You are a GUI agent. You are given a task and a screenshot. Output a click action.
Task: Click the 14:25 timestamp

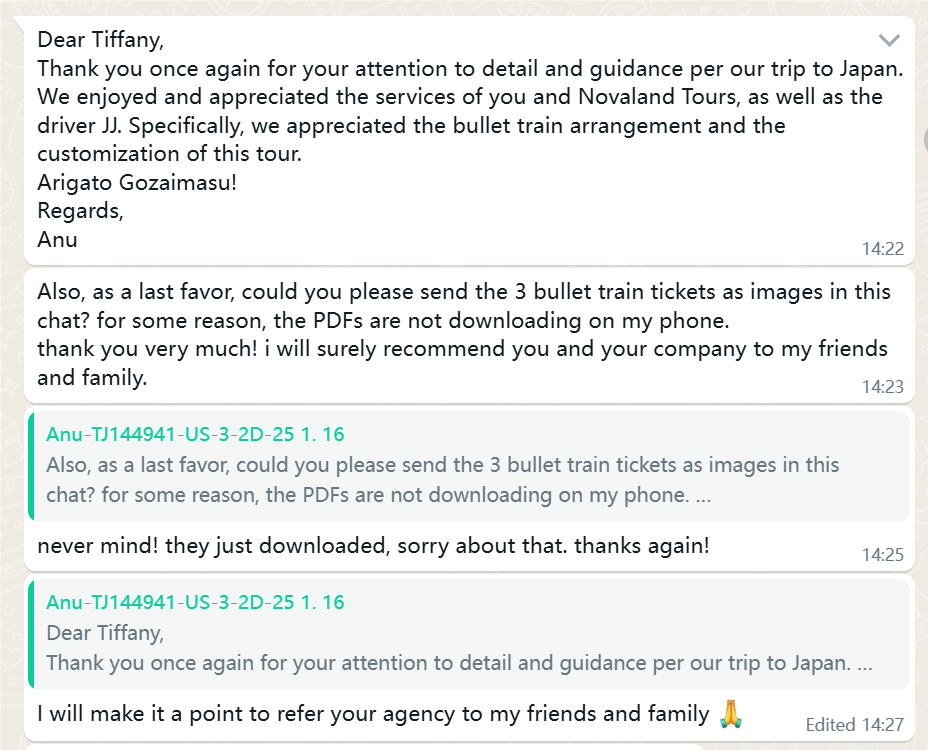tap(882, 555)
